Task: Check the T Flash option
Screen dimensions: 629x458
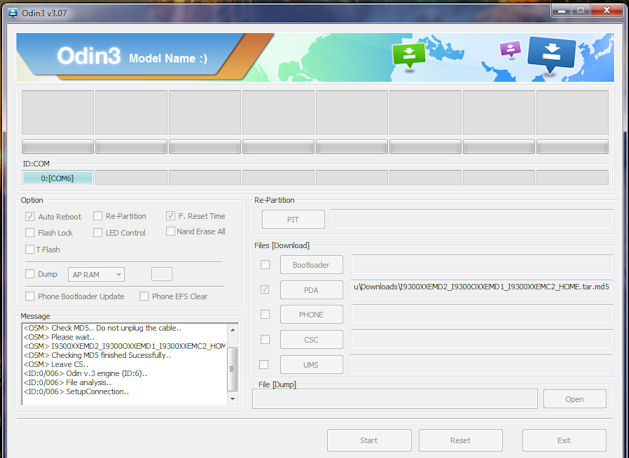Action: (30, 249)
